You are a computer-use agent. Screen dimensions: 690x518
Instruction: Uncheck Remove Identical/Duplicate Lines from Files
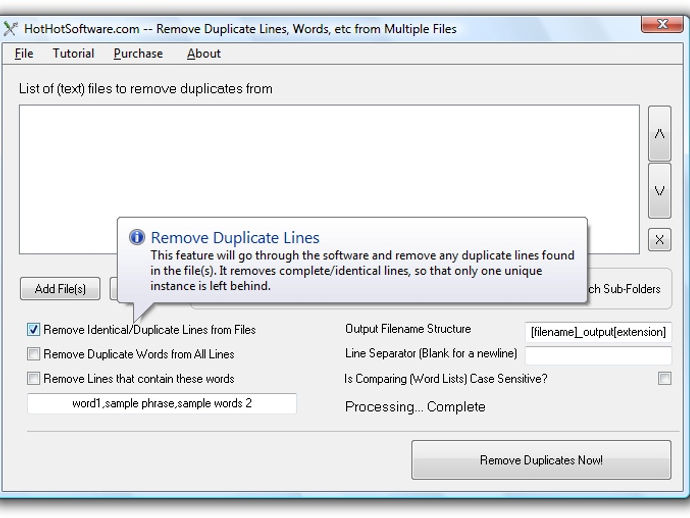click(x=33, y=330)
